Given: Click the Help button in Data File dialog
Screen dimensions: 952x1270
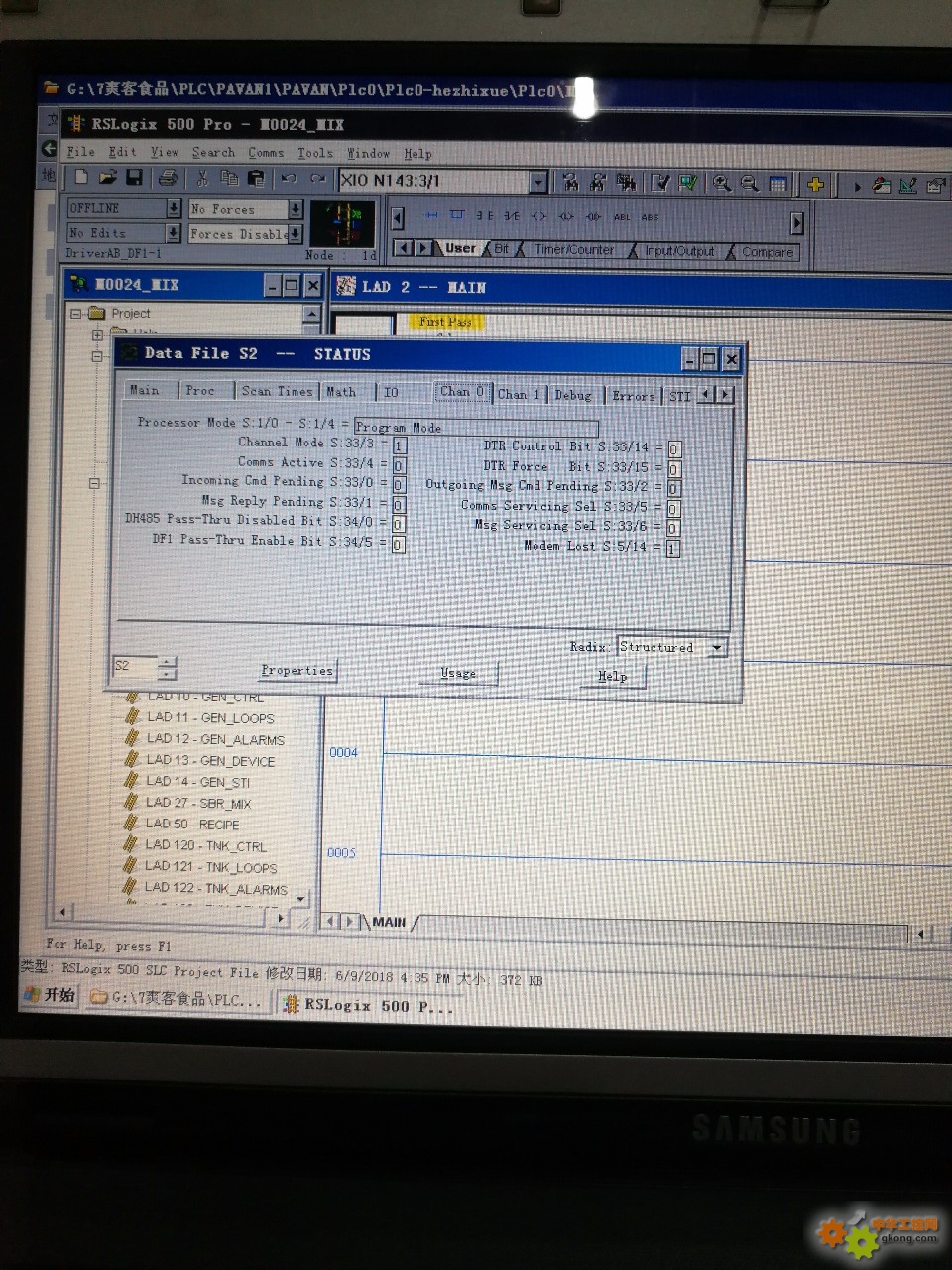Looking at the screenshot, I should pyautogui.click(x=612, y=676).
